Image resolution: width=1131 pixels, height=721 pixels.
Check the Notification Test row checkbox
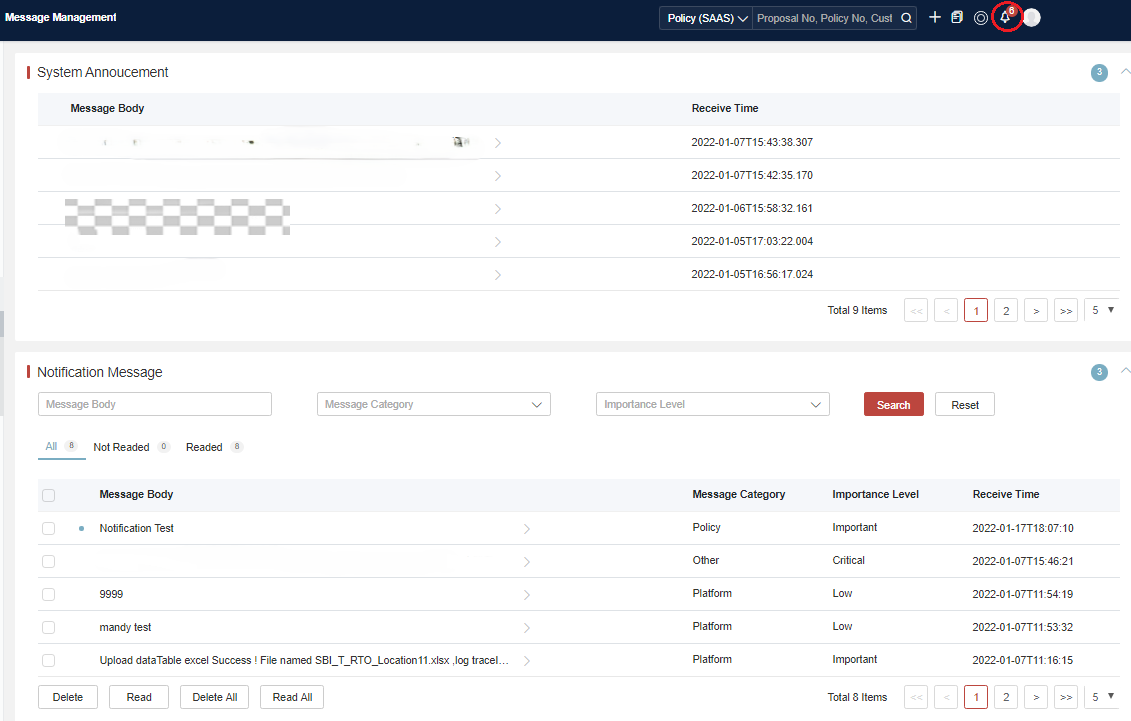click(49, 528)
